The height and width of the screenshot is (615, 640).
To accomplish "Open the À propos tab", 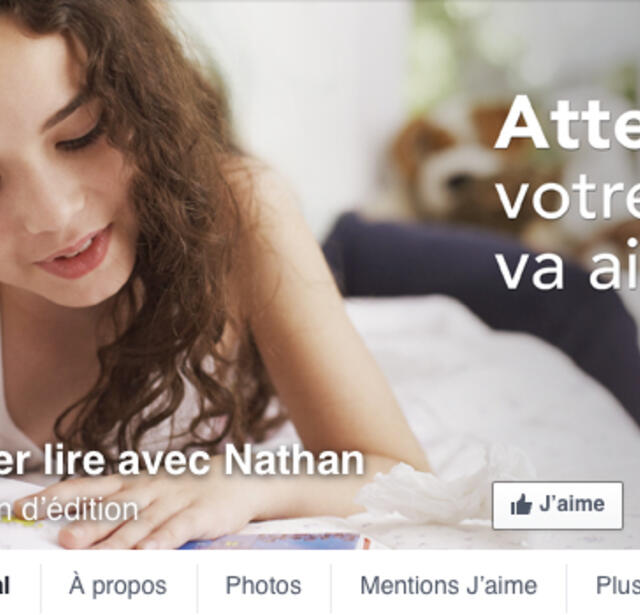I will coord(118,586).
